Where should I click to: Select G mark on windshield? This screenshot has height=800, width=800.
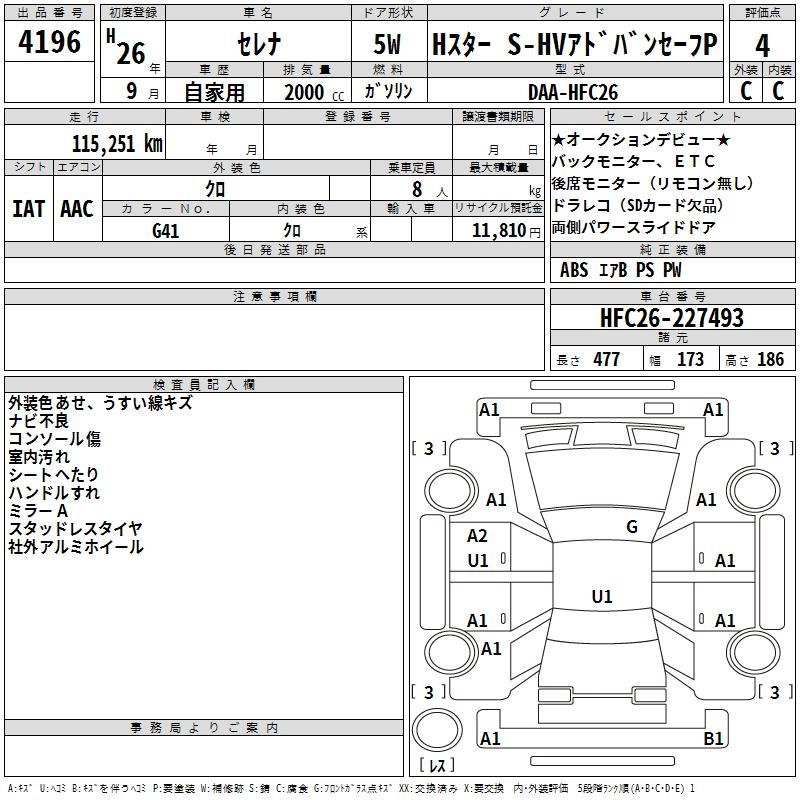(632, 527)
